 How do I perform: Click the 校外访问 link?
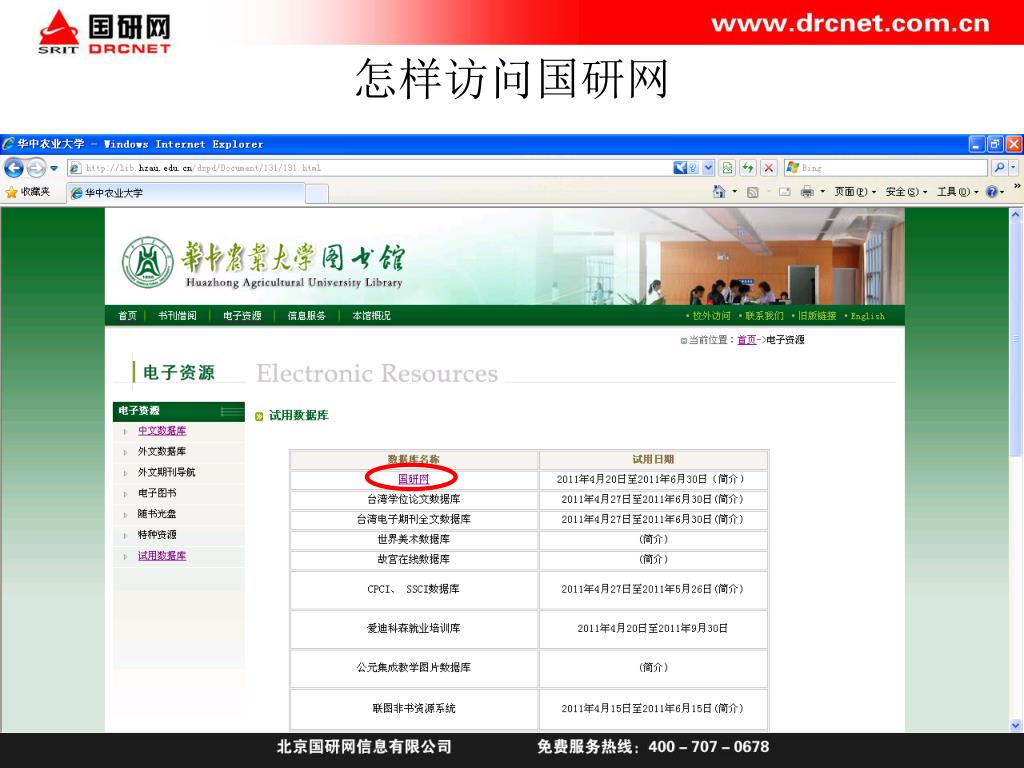coord(711,316)
